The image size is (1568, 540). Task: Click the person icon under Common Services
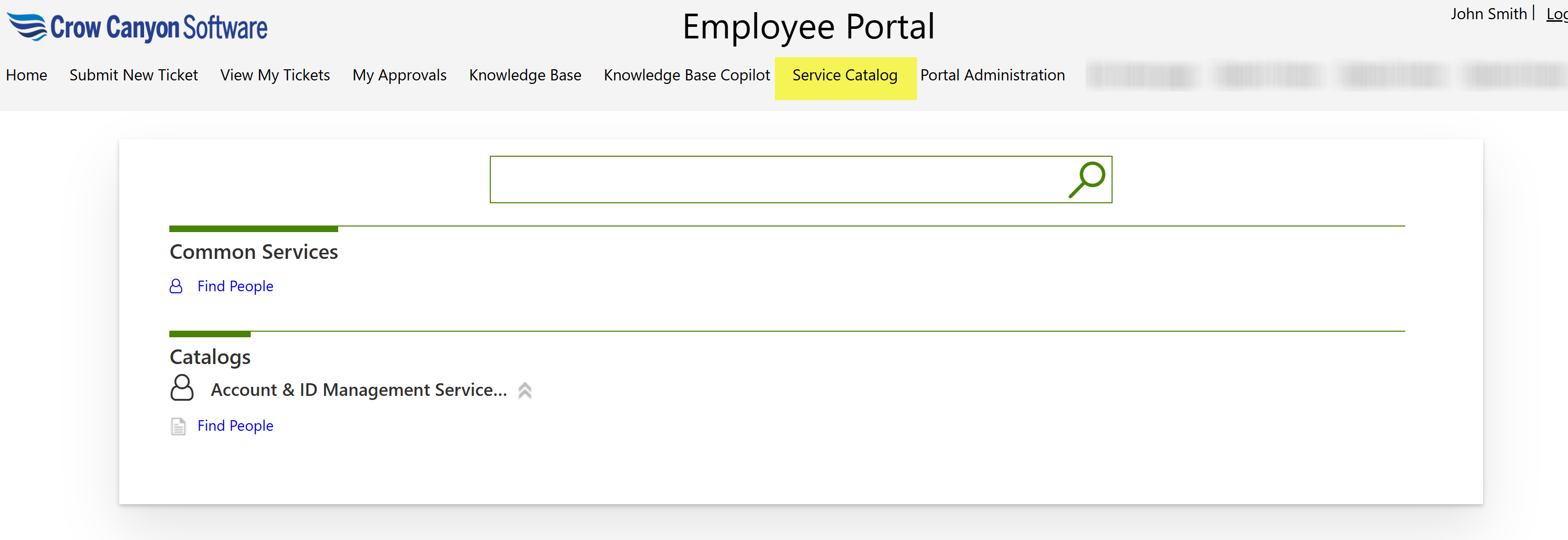176,286
